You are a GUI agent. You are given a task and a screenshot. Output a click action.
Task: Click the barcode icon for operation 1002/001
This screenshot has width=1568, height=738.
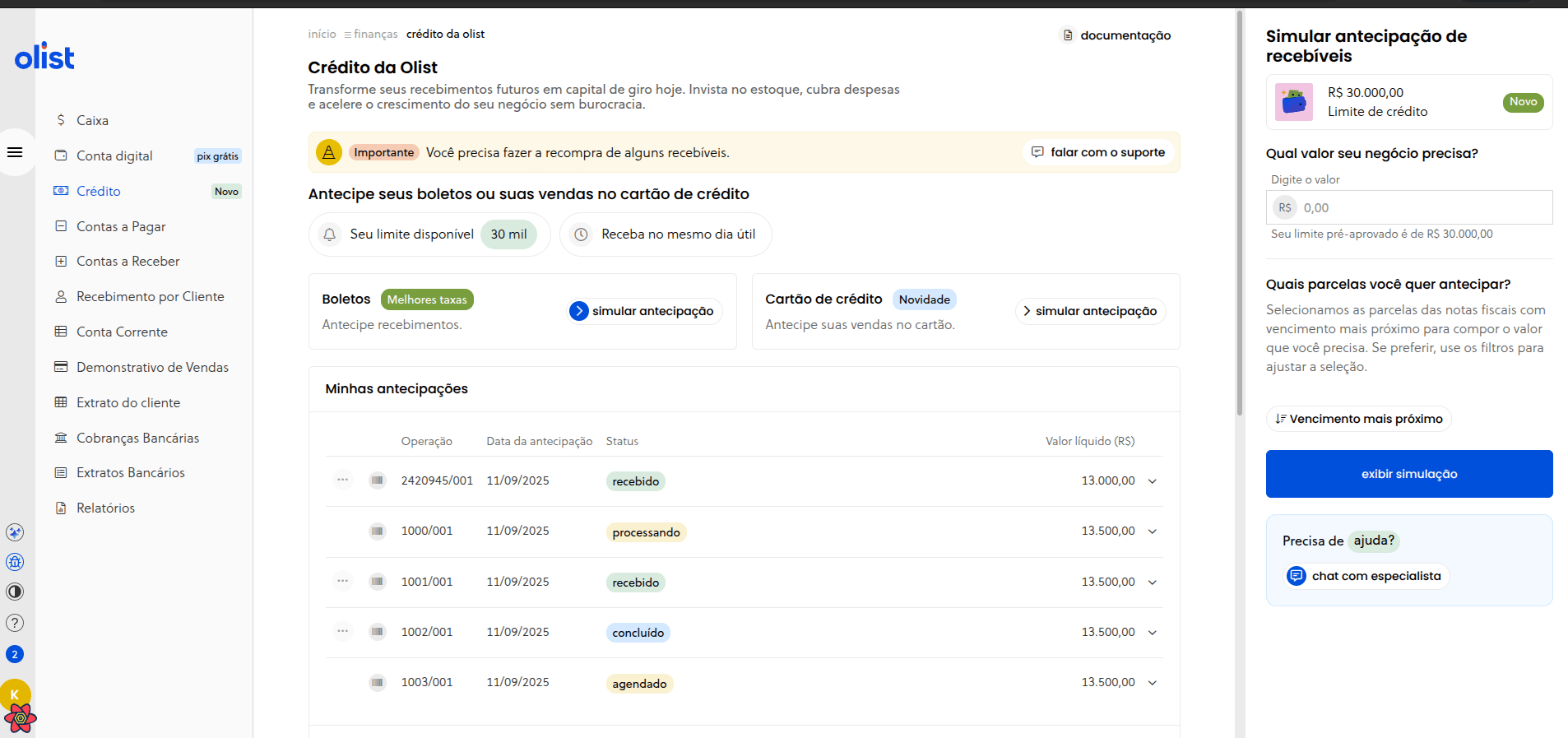click(378, 632)
